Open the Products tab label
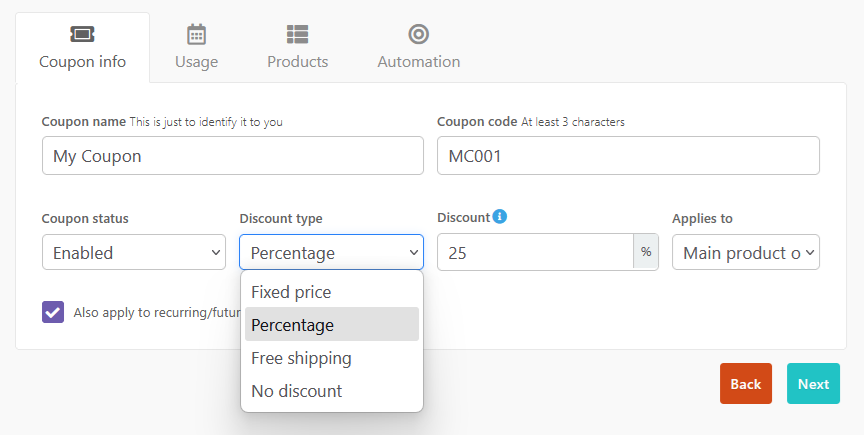 (x=297, y=62)
